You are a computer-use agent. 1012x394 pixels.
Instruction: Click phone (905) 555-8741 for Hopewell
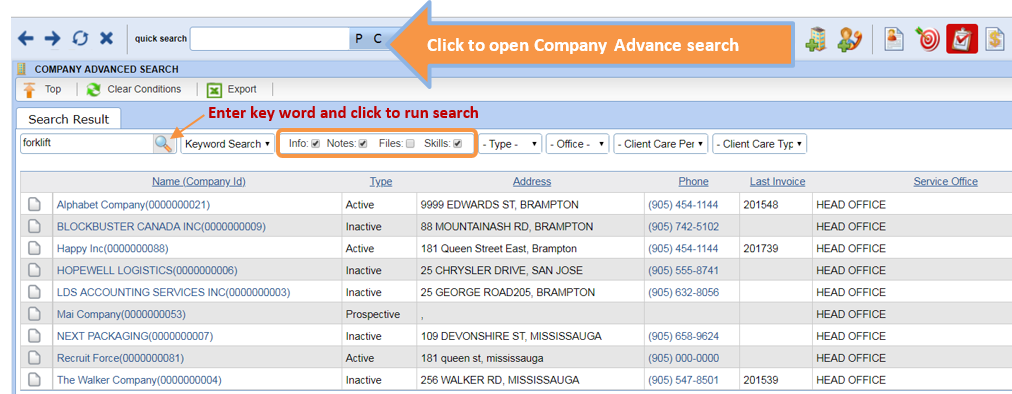click(683, 271)
